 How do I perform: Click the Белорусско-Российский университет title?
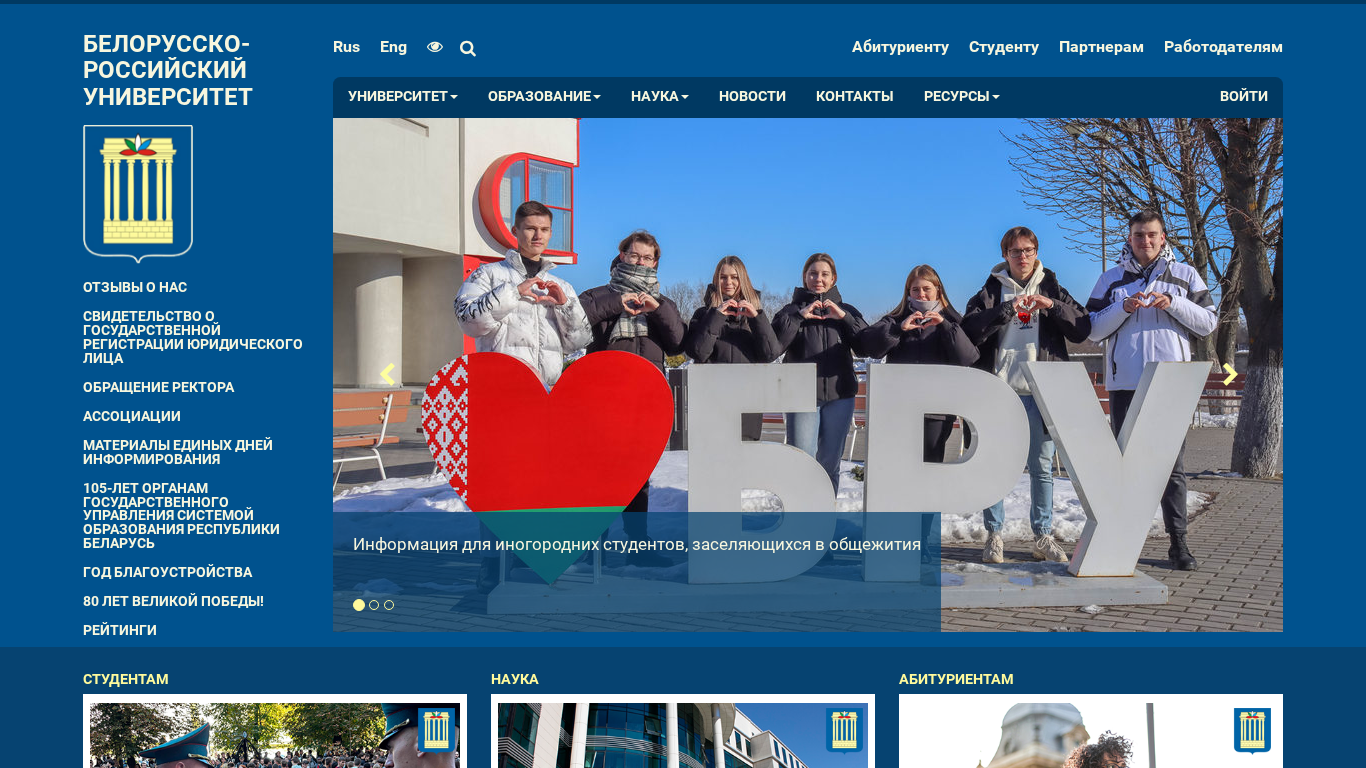(168, 71)
